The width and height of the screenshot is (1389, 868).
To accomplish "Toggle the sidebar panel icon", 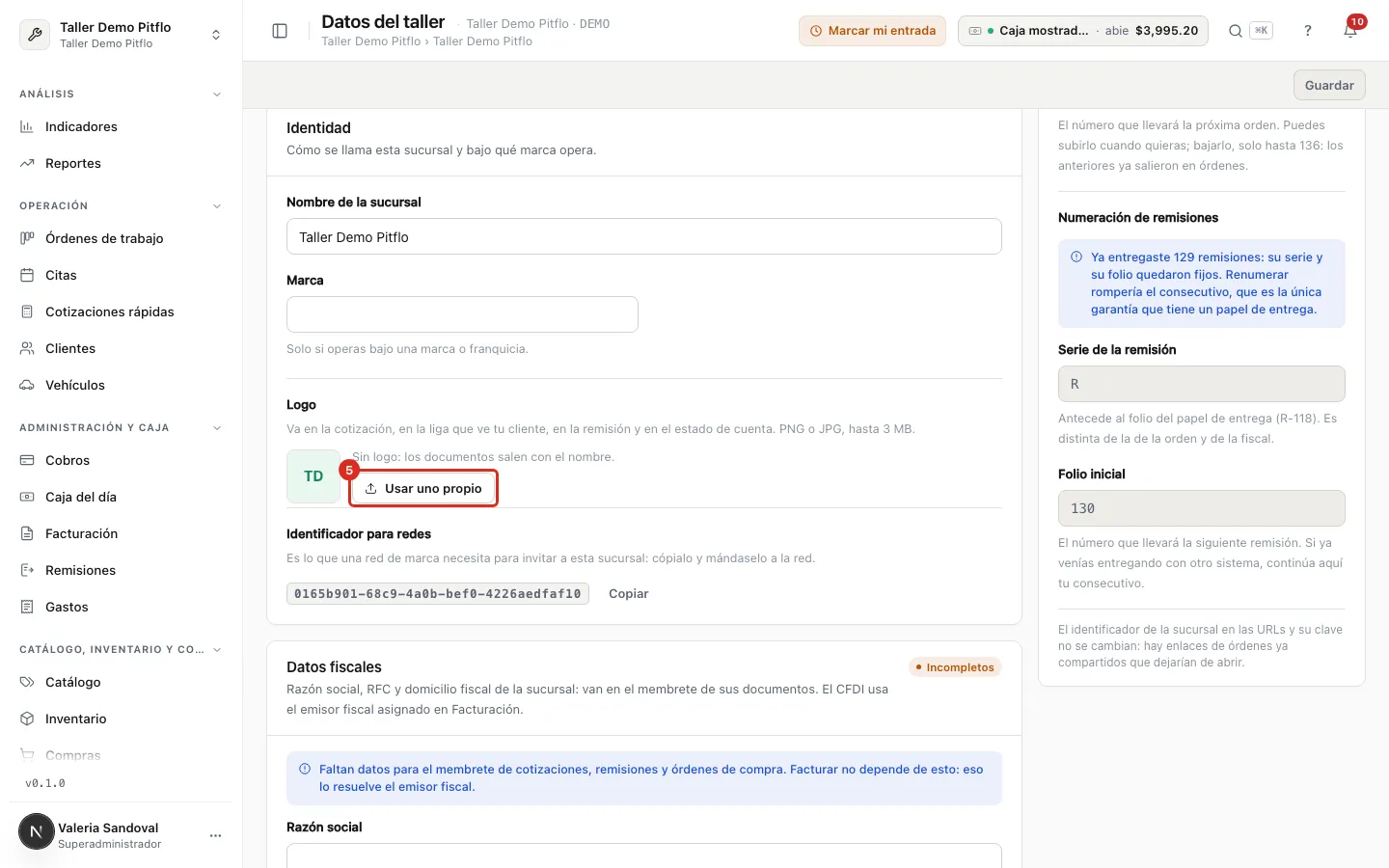I will 280,31.
